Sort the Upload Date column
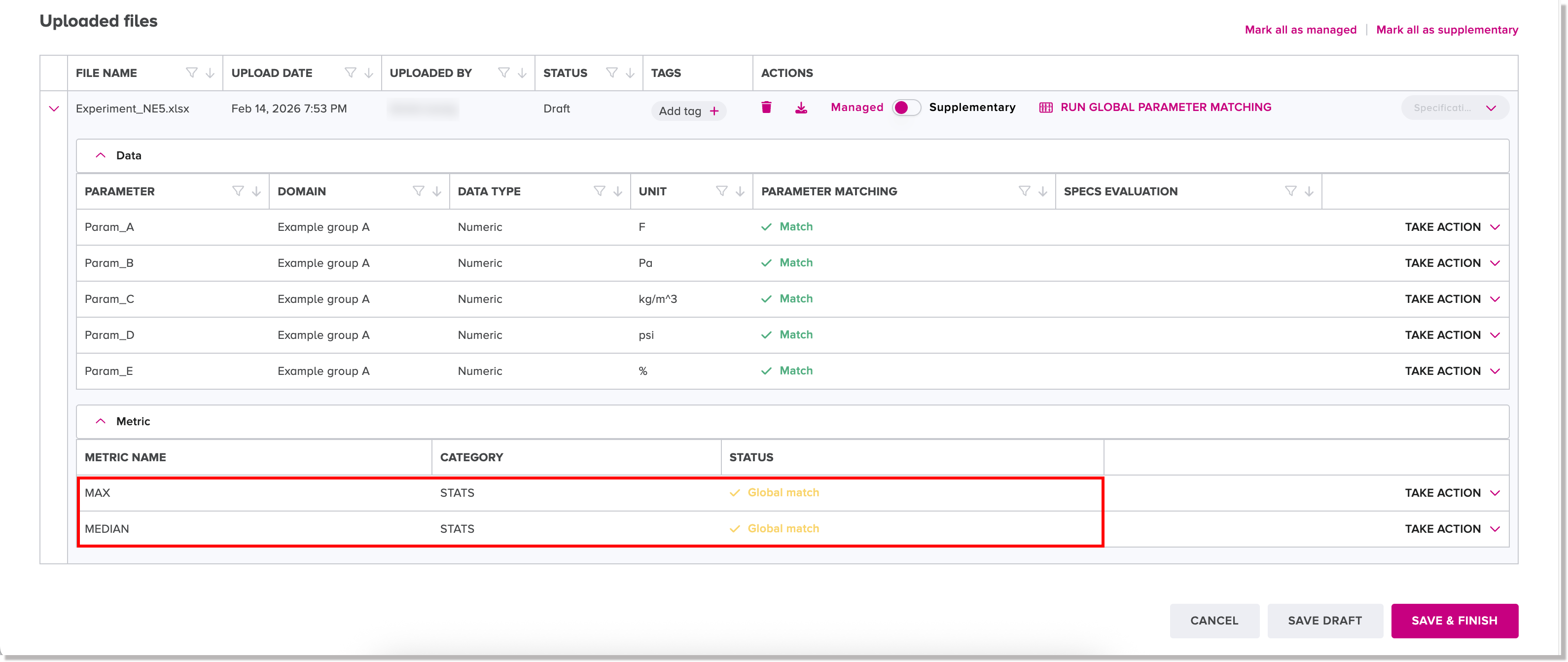The width and height of the screenshot is (1568, 662). click(x=369, y=73)
